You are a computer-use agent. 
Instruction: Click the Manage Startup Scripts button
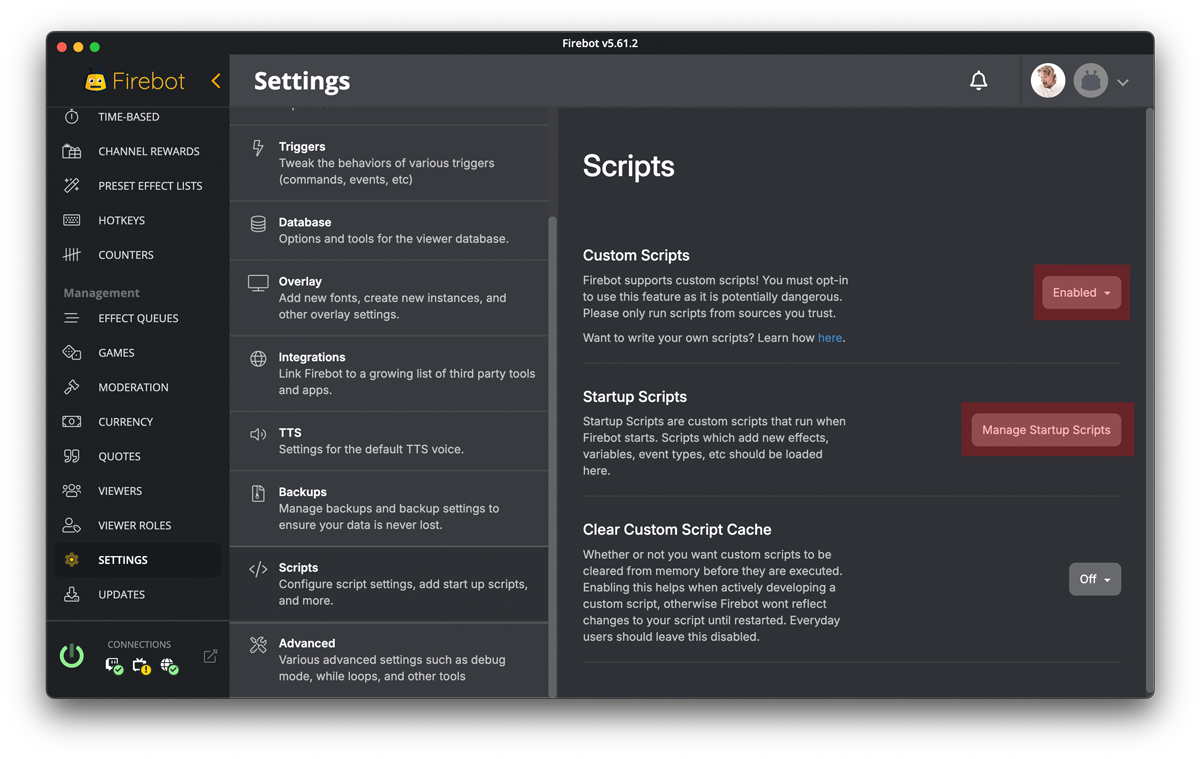coord(1045,429)
